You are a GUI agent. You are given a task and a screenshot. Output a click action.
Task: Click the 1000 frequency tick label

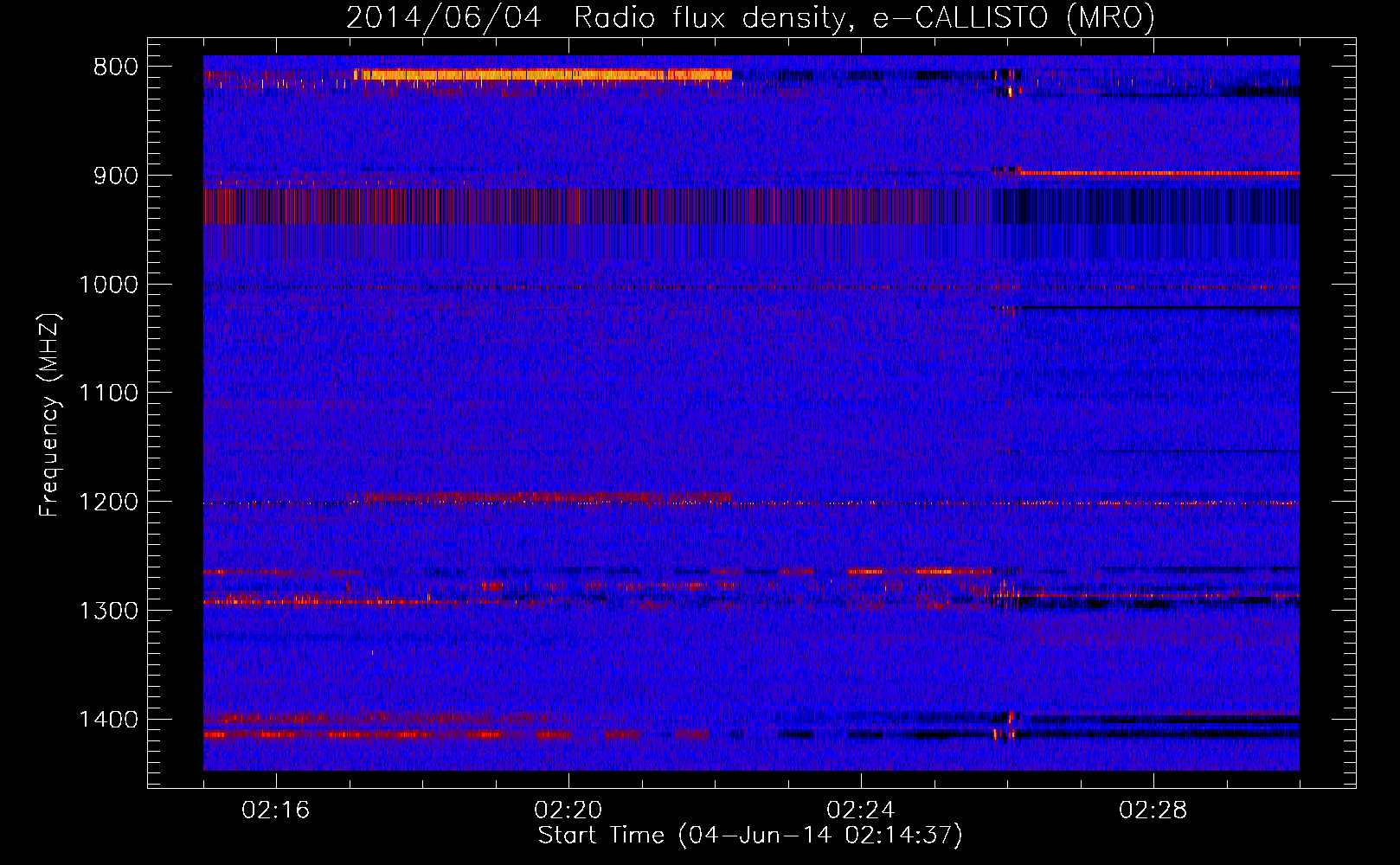(108, 285)
